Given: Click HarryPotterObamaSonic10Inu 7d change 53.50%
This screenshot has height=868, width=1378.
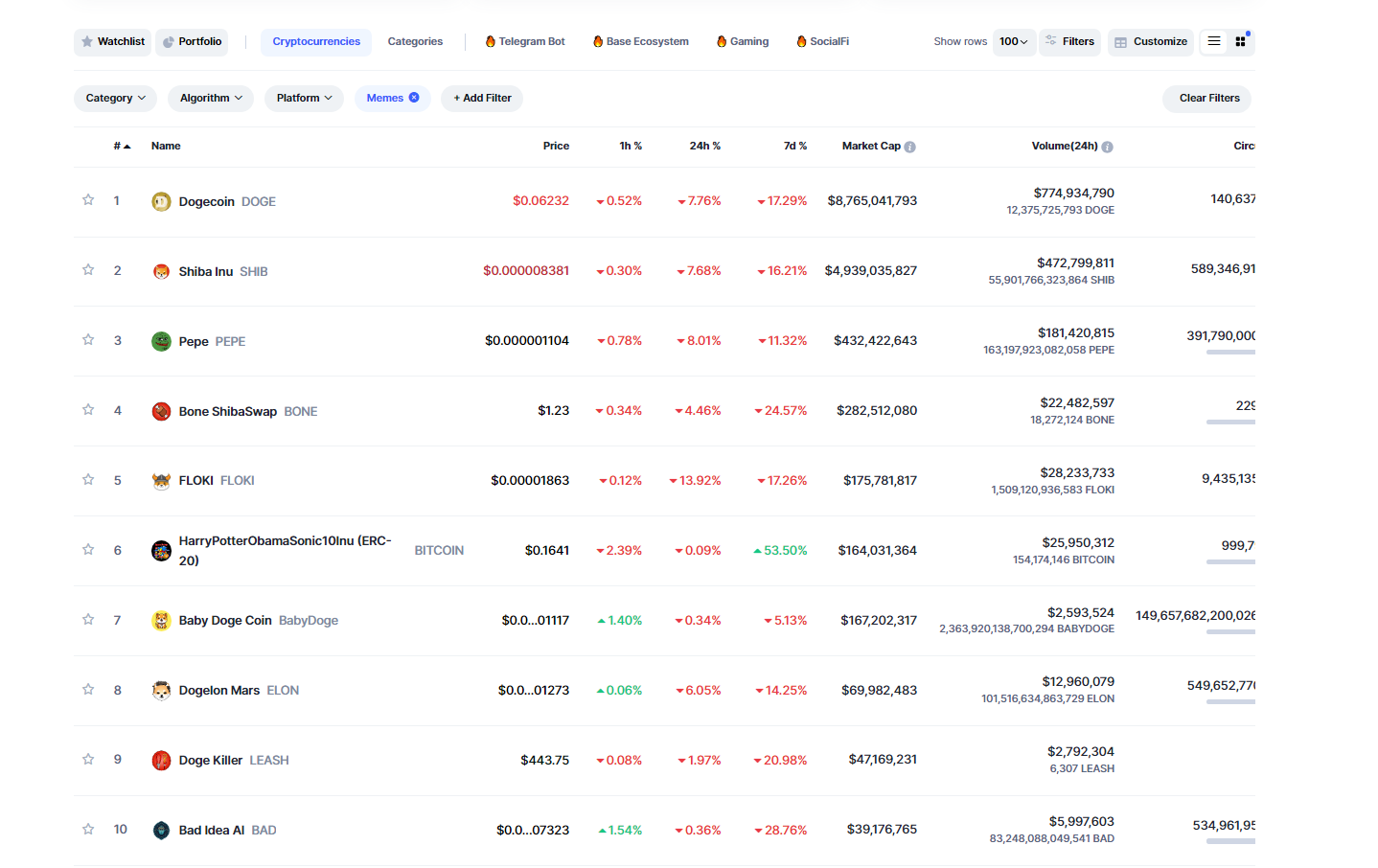Looking at the screenshot, I should click(780, 551).
